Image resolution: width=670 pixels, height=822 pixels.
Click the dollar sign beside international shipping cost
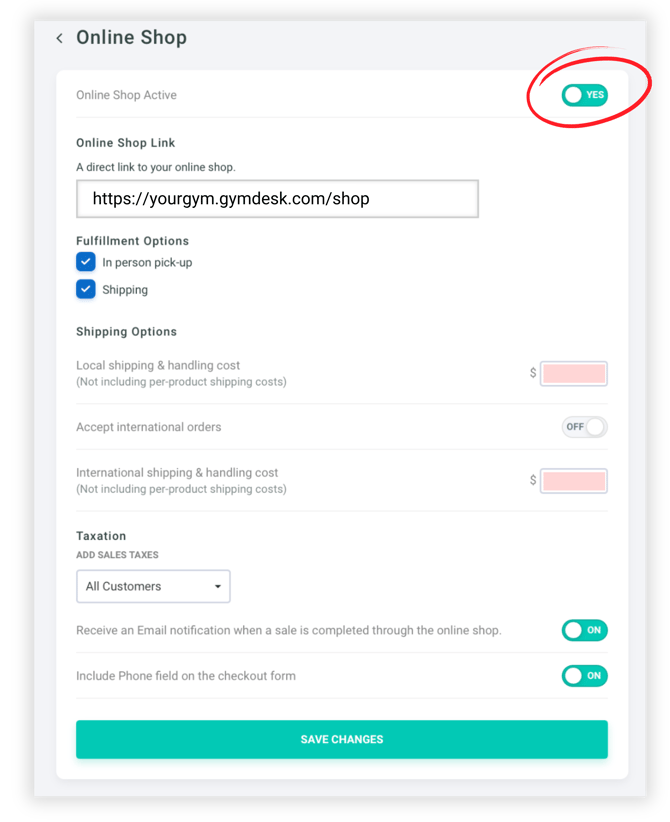pos(533,481)
